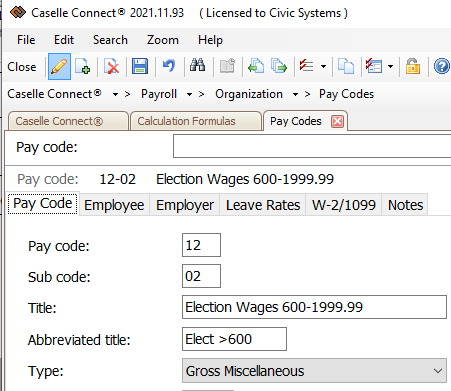Click the blue Help question mark icon
The image size is (451, 391).
(x=442, y=66)
